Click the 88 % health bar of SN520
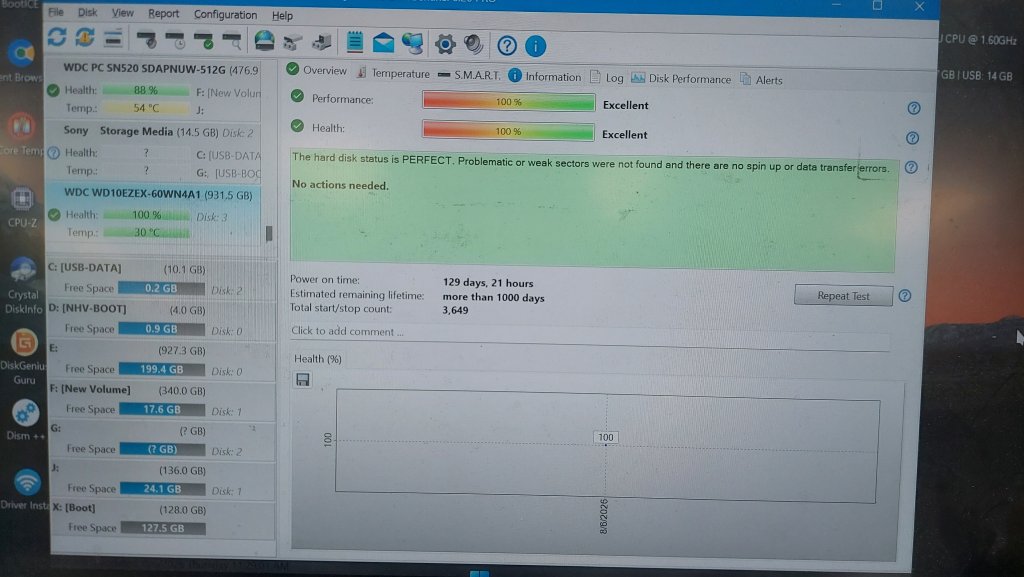Viewport: 1024px width, 577px height. (146, 90)
